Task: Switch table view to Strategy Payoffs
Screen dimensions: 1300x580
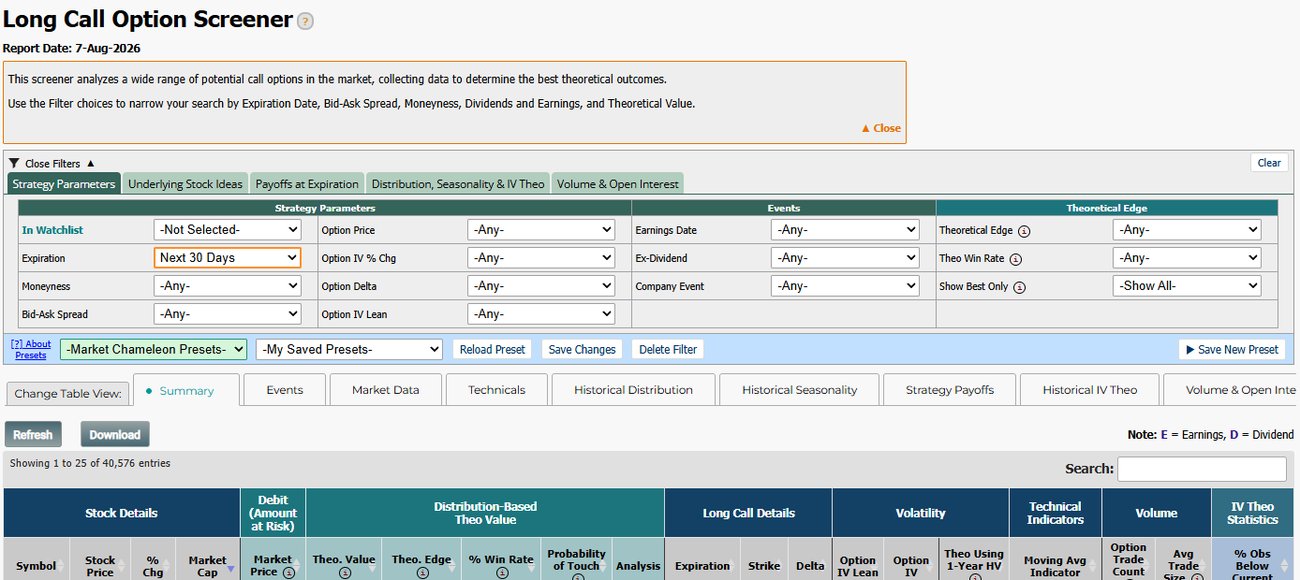Action: tap(950, 390)
